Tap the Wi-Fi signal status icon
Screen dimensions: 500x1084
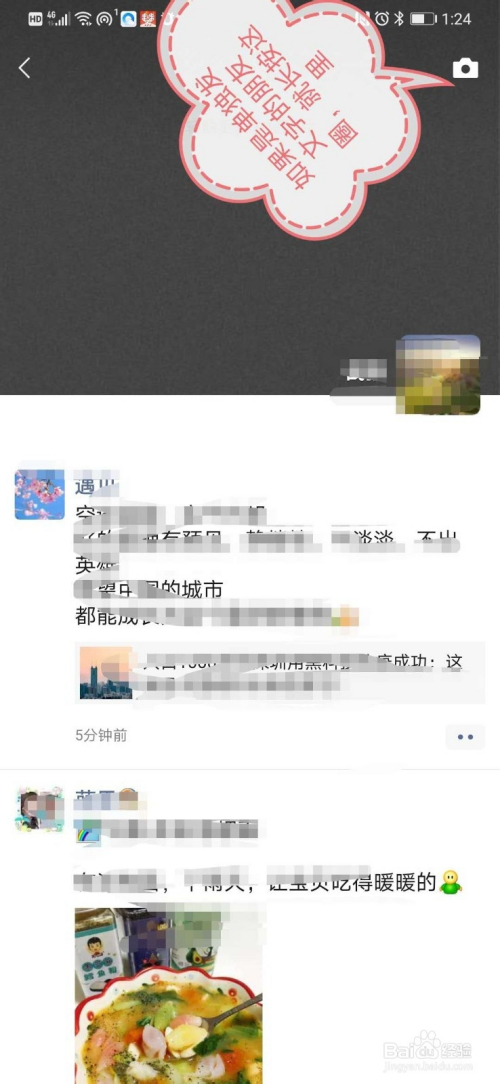coord(84,19)
